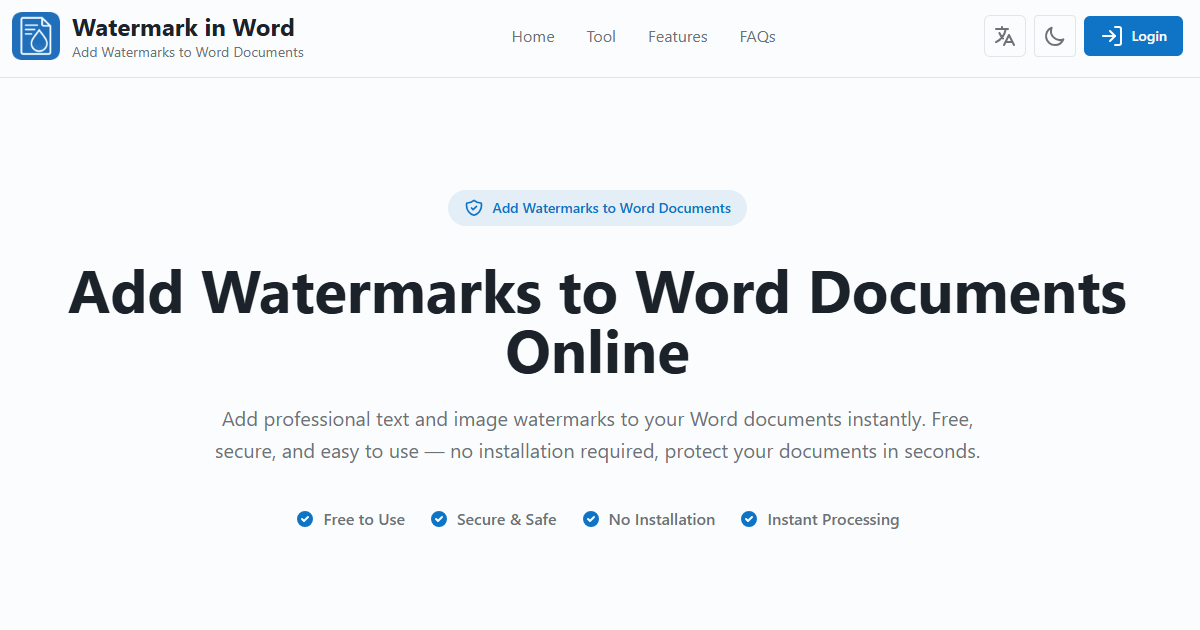
Task: Click the checkmark icon beside Instant Processing
Action: click(749, 519)
